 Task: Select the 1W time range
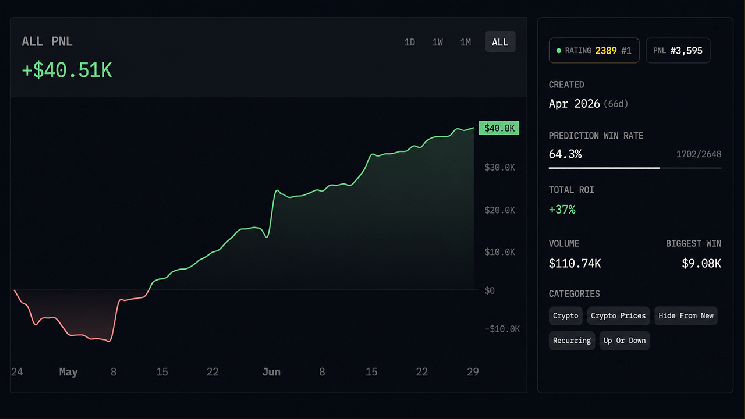coord(438,42)
